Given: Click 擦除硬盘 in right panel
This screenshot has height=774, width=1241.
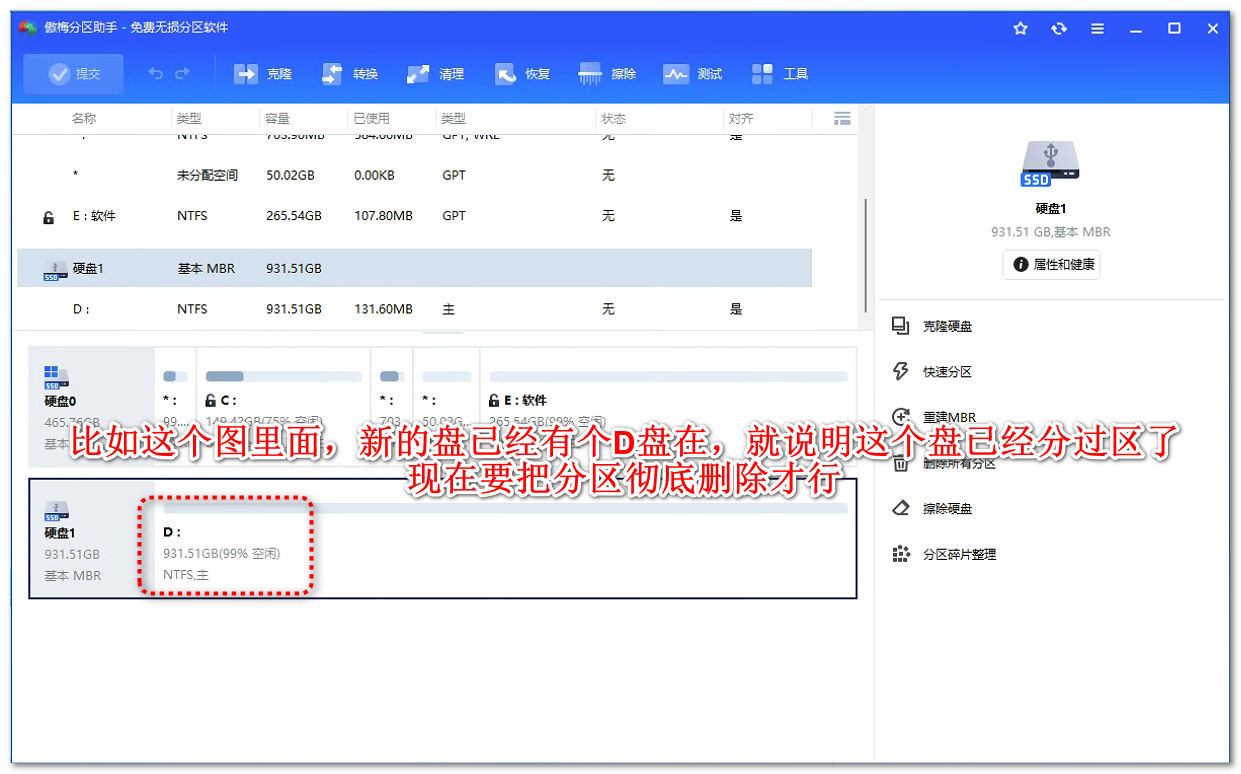Looking at the screenshot, I should point(947,508).
